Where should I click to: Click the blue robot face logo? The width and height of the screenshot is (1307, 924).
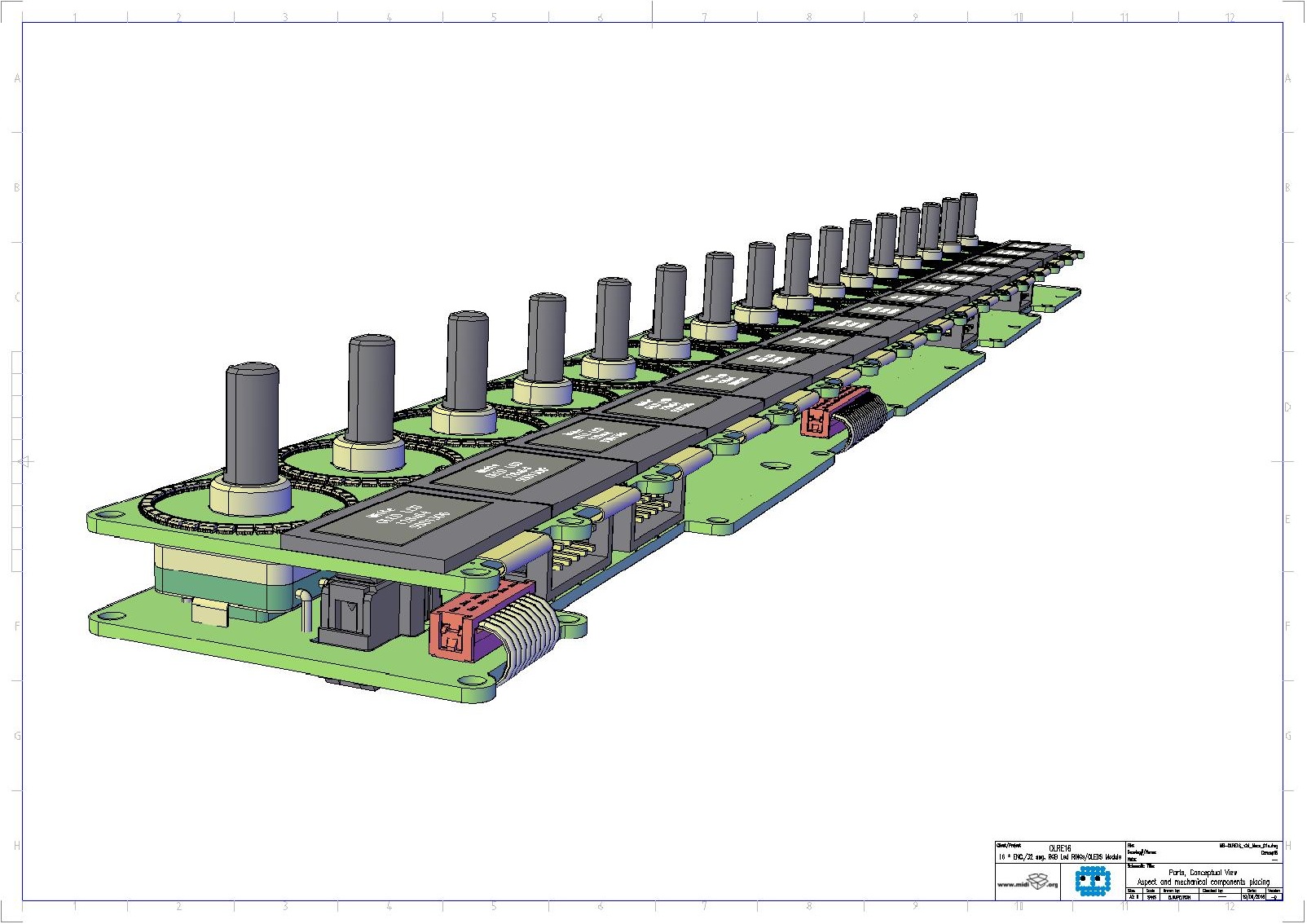pyautogui.click(x=1092, y=881)
